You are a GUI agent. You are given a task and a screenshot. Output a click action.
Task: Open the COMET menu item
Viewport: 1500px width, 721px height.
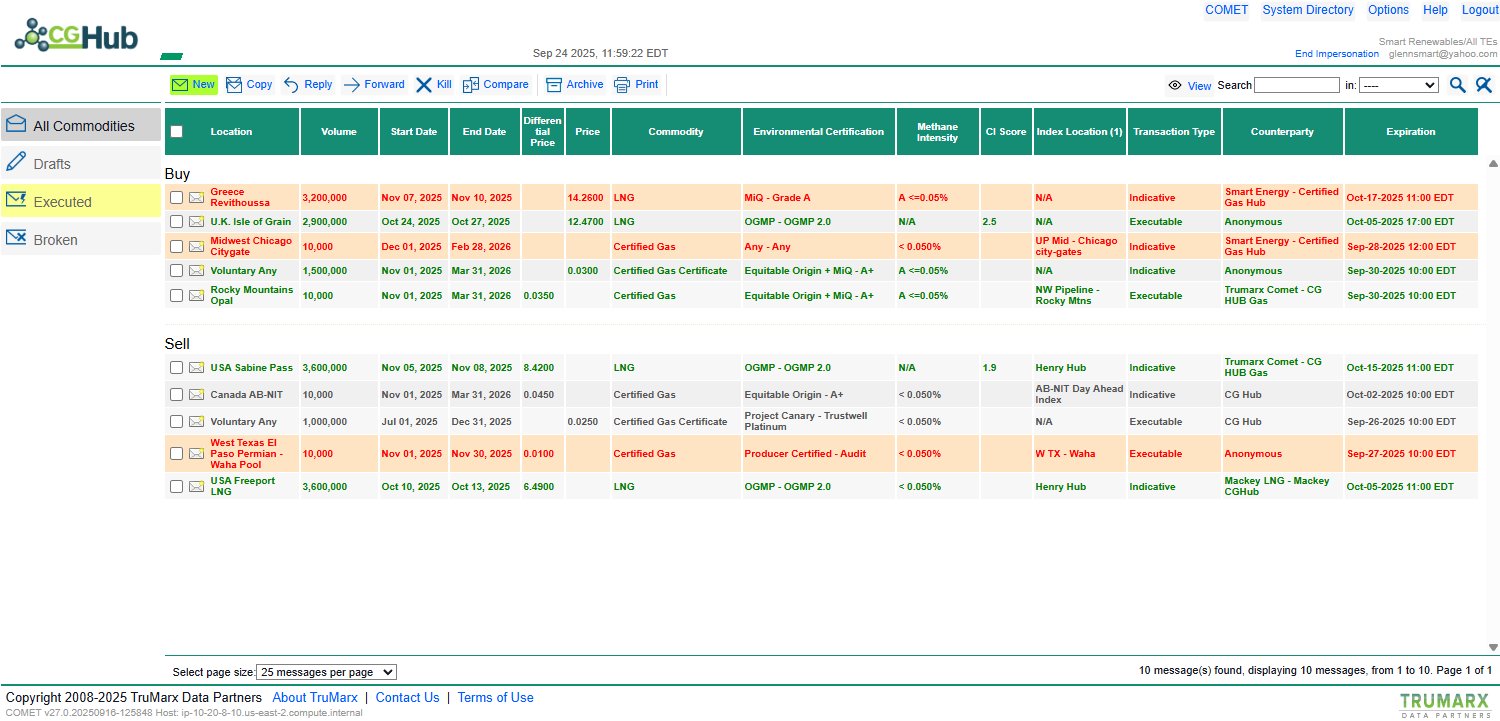point(1226,10)
